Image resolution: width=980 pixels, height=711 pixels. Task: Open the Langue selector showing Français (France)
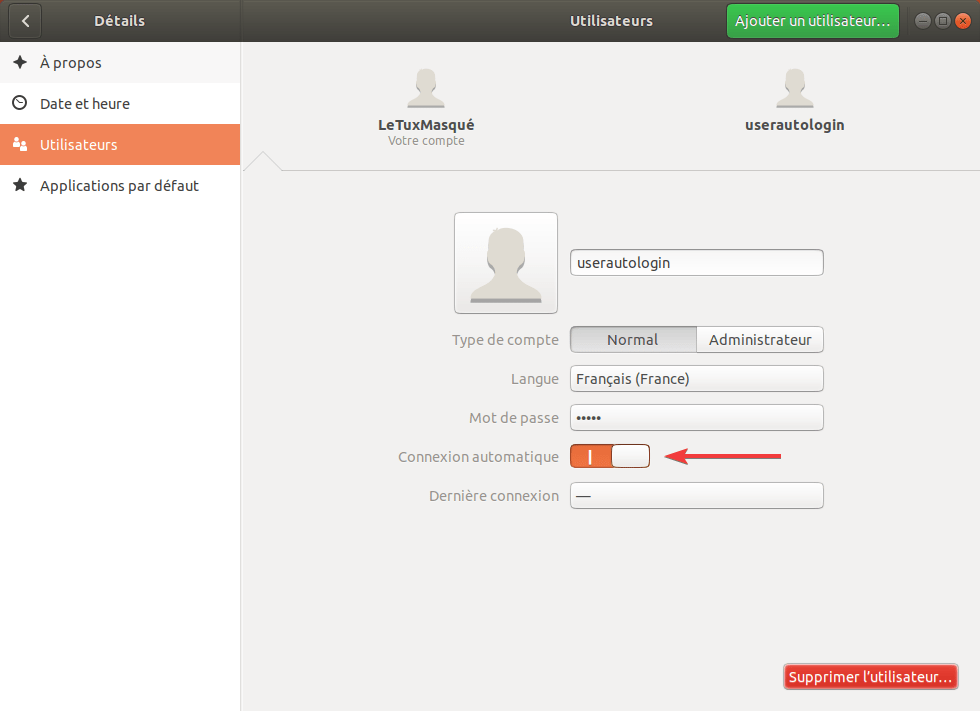click(696, 379)
